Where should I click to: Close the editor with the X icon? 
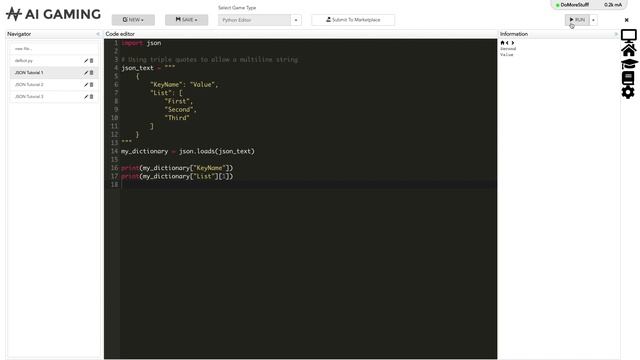pyautogui.click(x=627, y=20)
